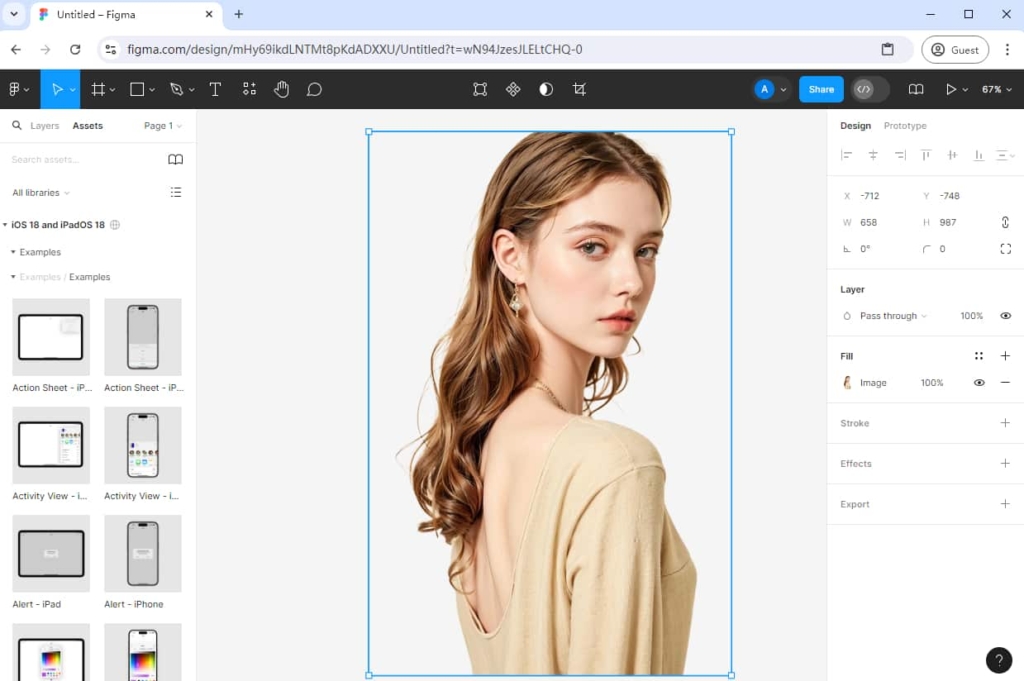Select the Frame tool
The width and height of the screenshot is (1024, 681).
99,89
